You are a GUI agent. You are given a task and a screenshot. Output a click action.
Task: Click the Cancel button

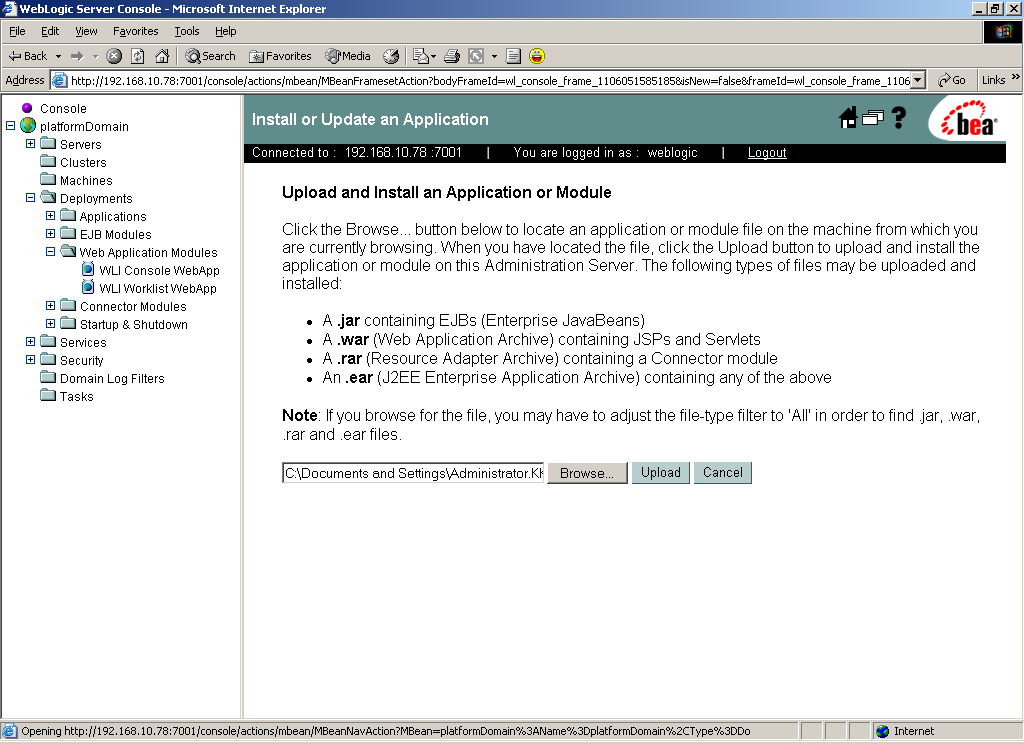point(722,472)
